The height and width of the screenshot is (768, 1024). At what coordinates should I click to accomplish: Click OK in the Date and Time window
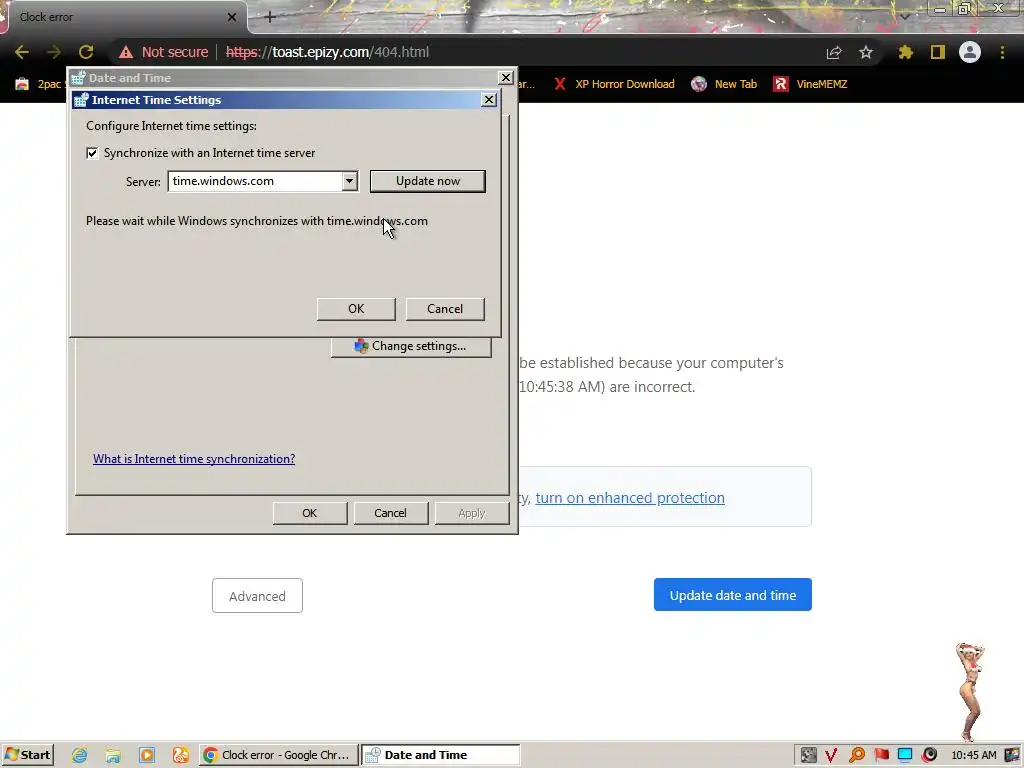point(310,513)
